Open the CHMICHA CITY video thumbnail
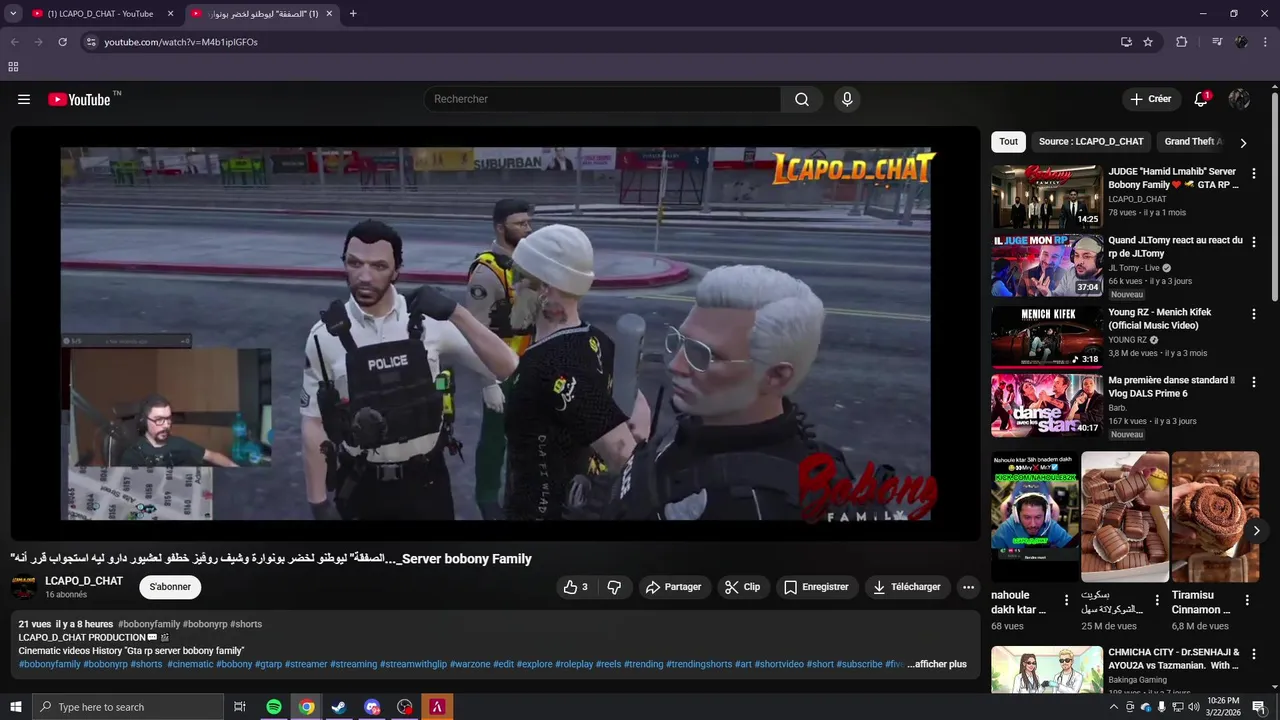Image resolution: width=1280 pixels, height=720 pixels. point(1047,670)
